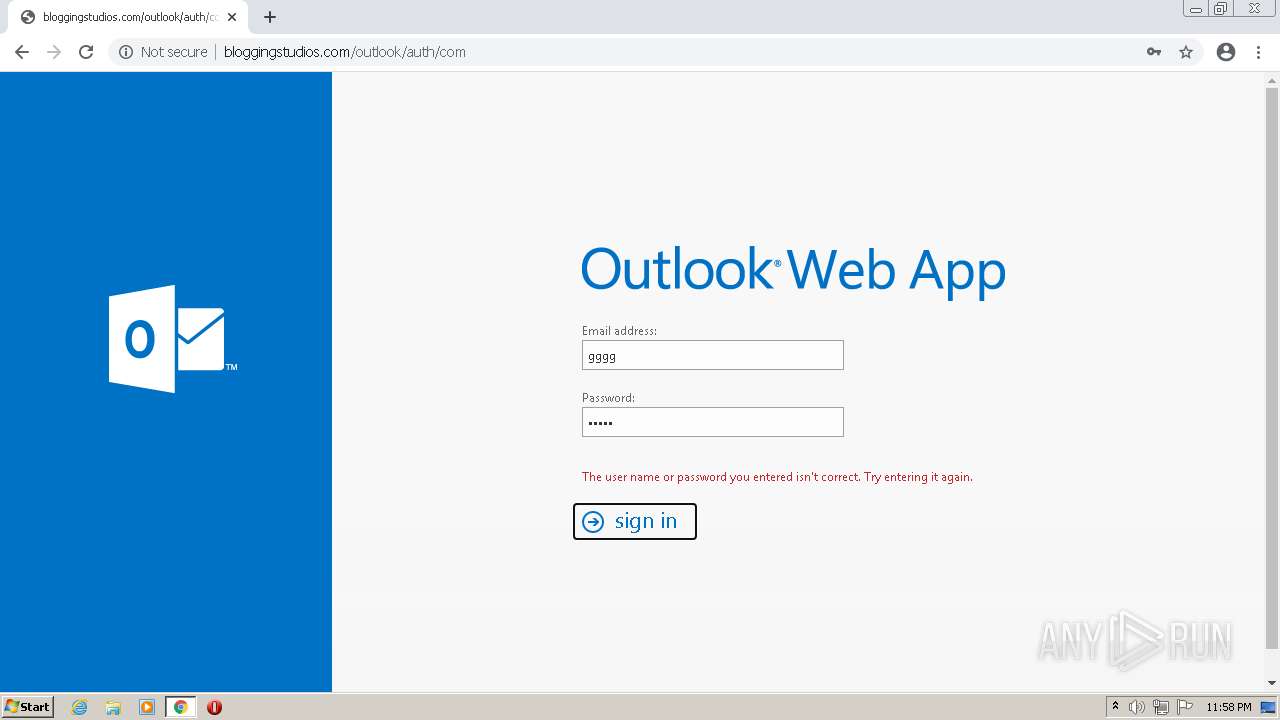Click the Outlook logo on blue panel
This screenshot has height=720, width=1280.
(172, 339)
